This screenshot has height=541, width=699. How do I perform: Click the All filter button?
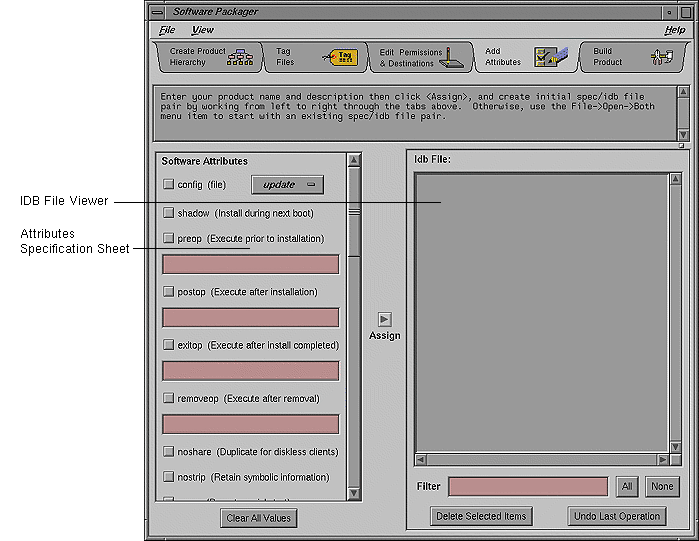(x=627, y=486)
